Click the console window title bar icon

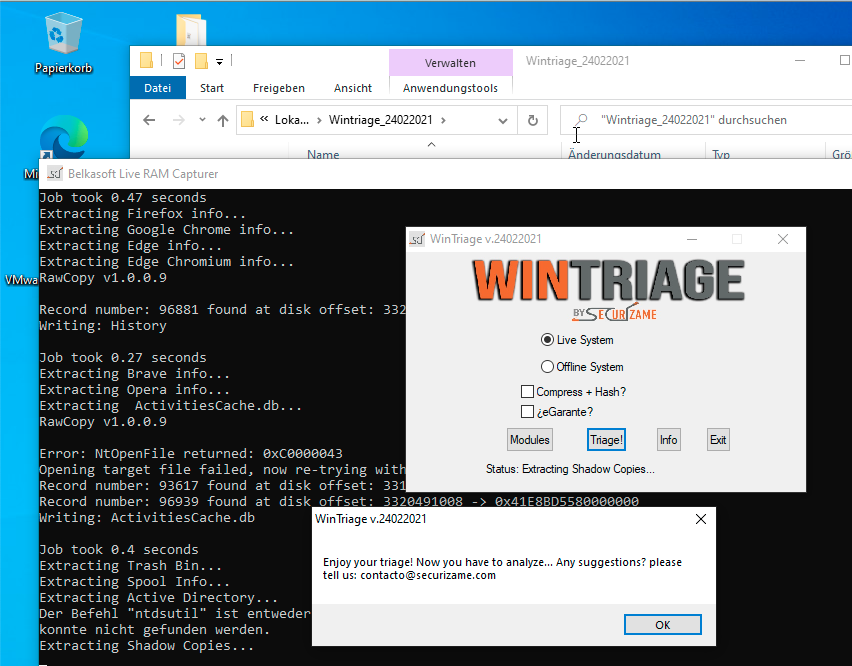[x=55, y=174]
